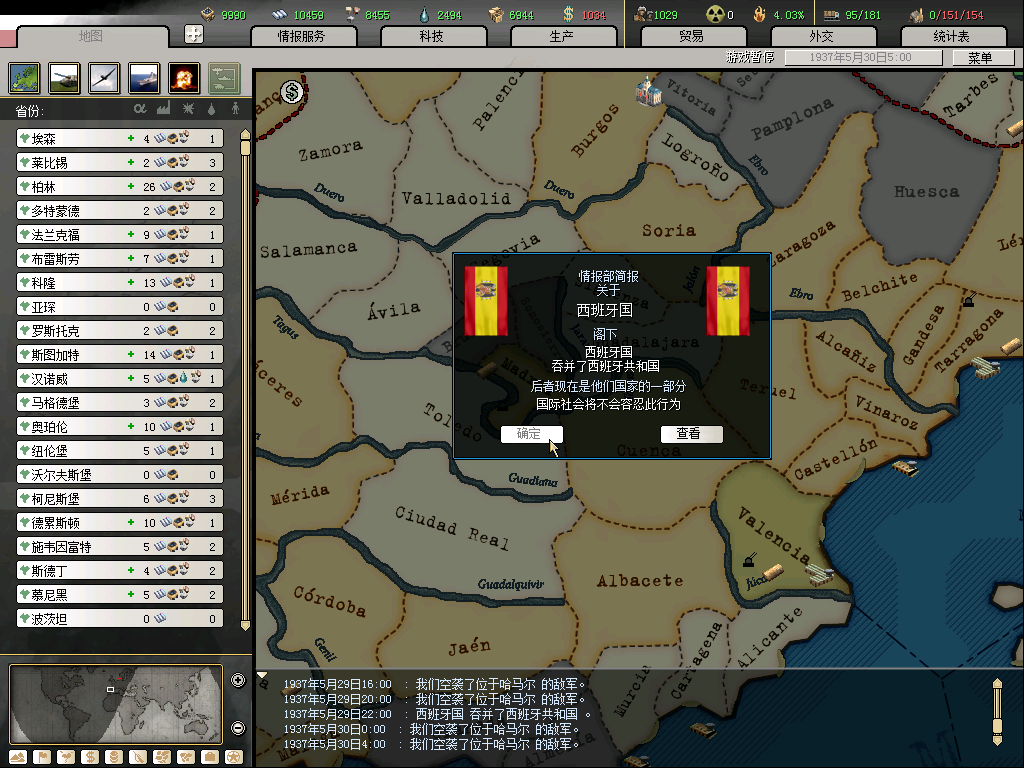Screen dimensions: 1024x768
Task: Click the dissent flame icon showing 4.03%
Action: coord(759,14)
